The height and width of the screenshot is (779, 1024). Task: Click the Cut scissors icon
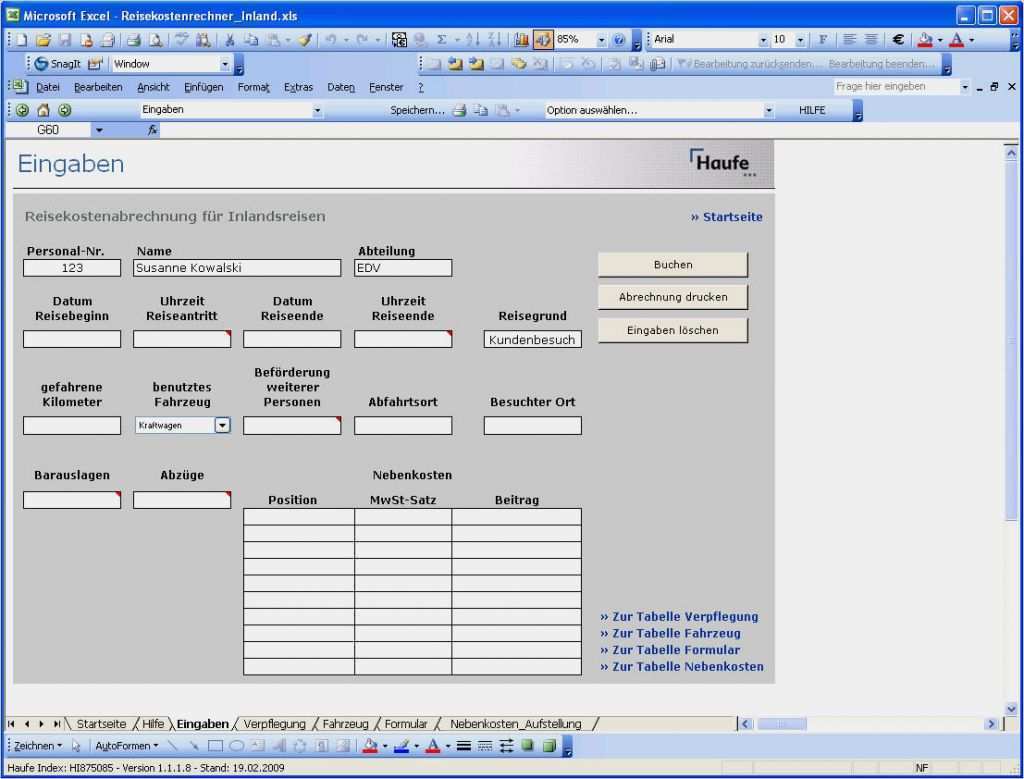coord(229,40)
